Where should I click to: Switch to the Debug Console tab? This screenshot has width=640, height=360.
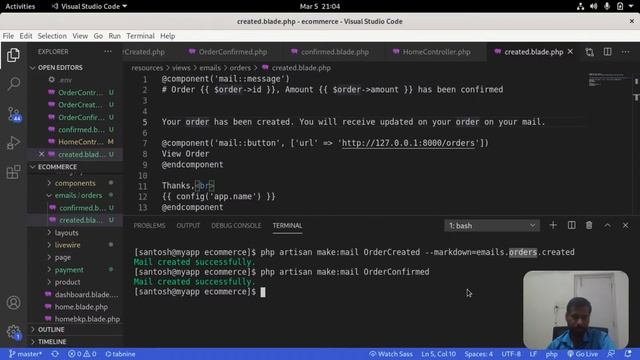(236, 225)
